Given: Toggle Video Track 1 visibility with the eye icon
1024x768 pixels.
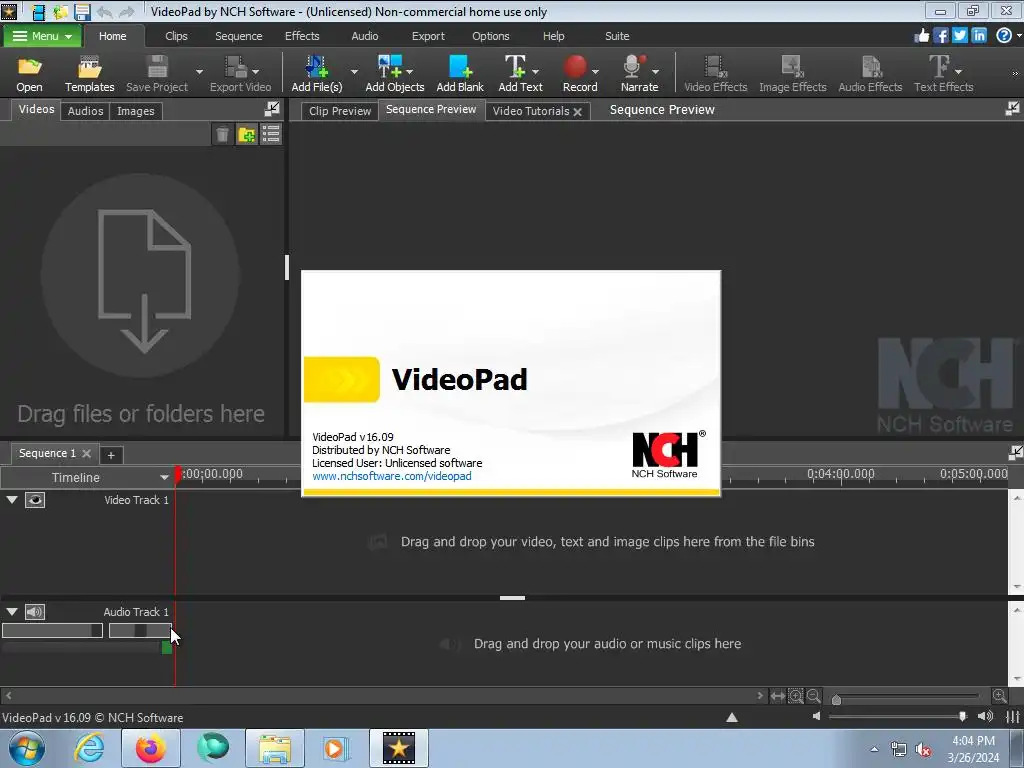Looking at the screenshot, I should (35, 500).
